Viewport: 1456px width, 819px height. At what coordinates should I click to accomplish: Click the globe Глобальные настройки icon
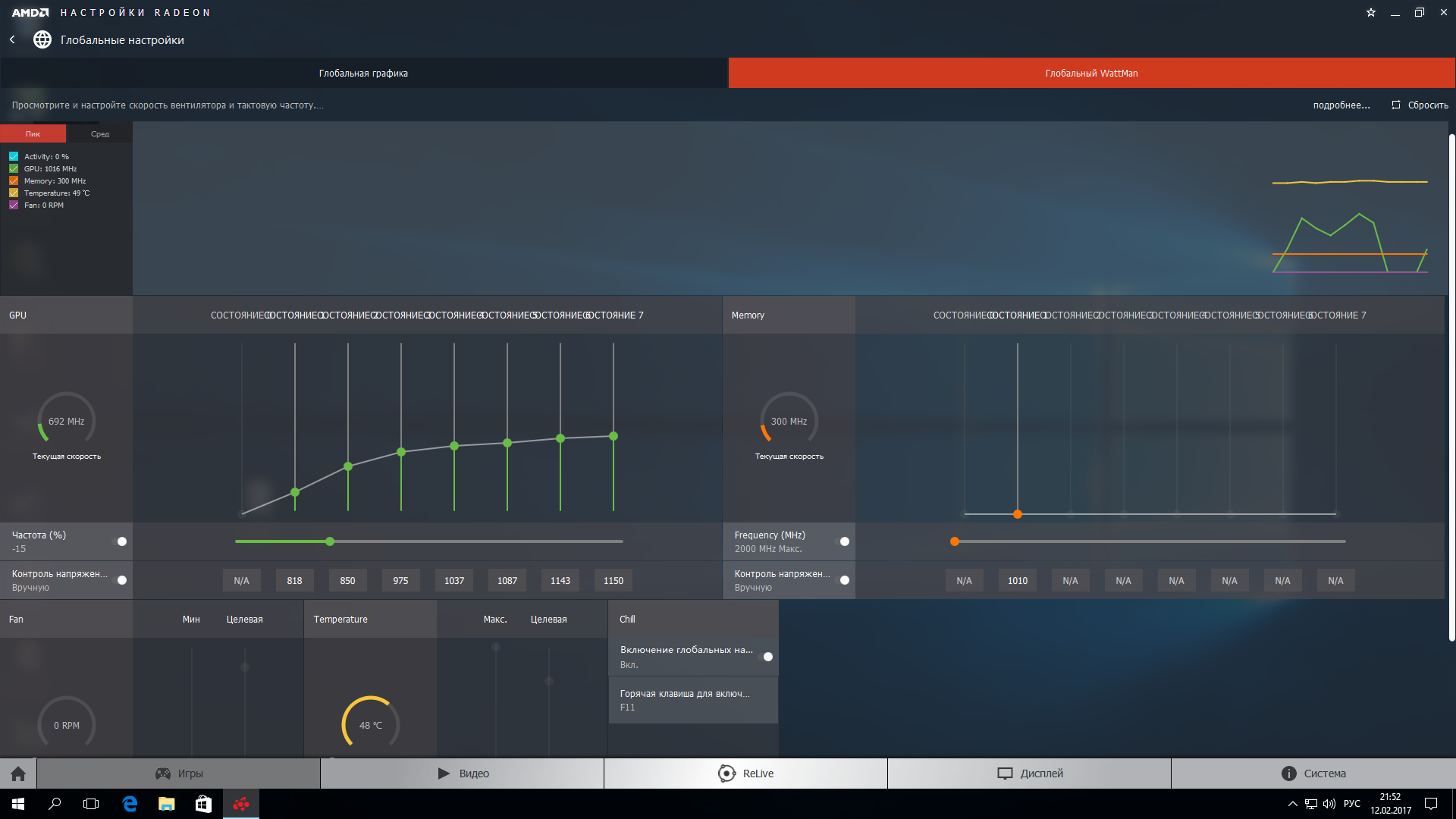pos(42,39)
